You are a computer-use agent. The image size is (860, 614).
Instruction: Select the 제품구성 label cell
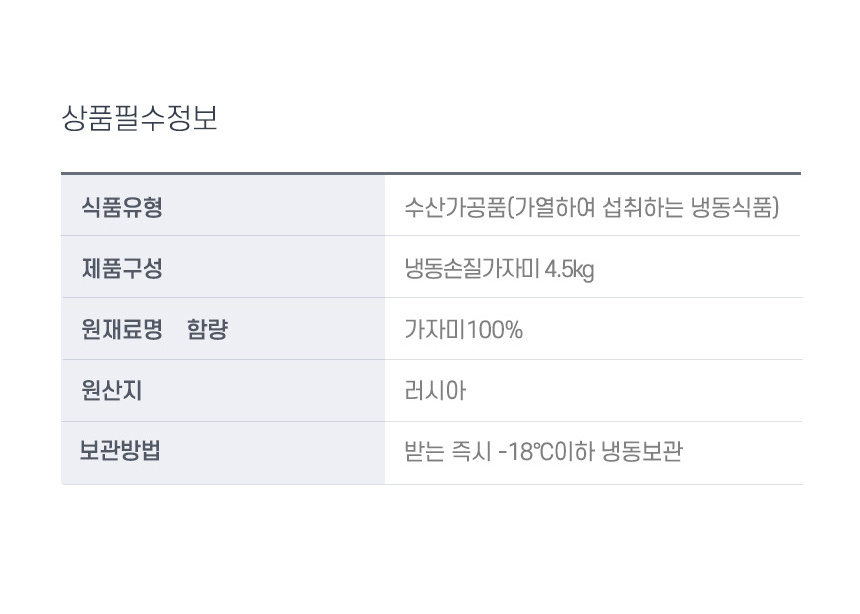click(x=223, y=267)
